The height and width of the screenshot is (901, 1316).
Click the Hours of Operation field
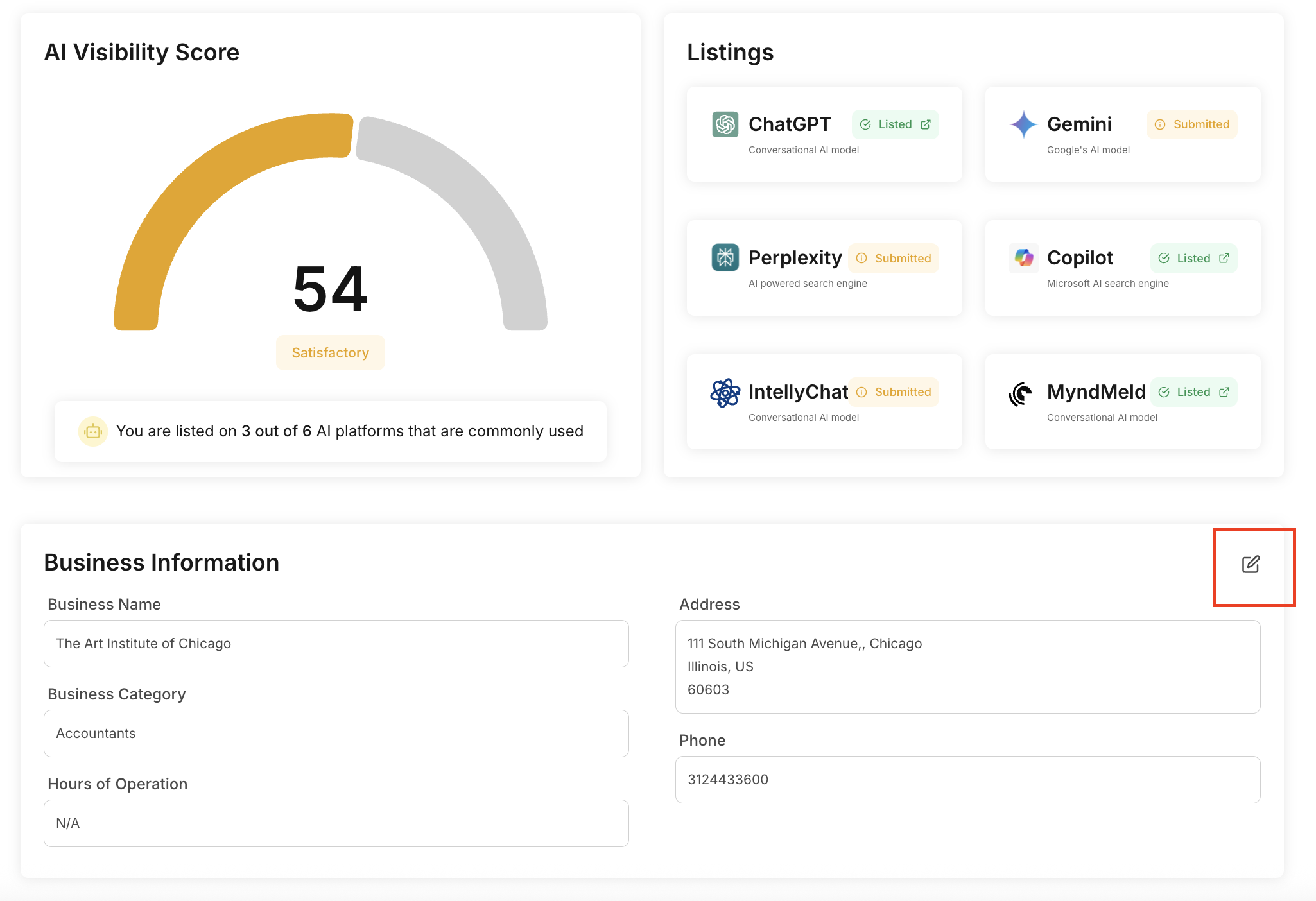tap(336, 823)
